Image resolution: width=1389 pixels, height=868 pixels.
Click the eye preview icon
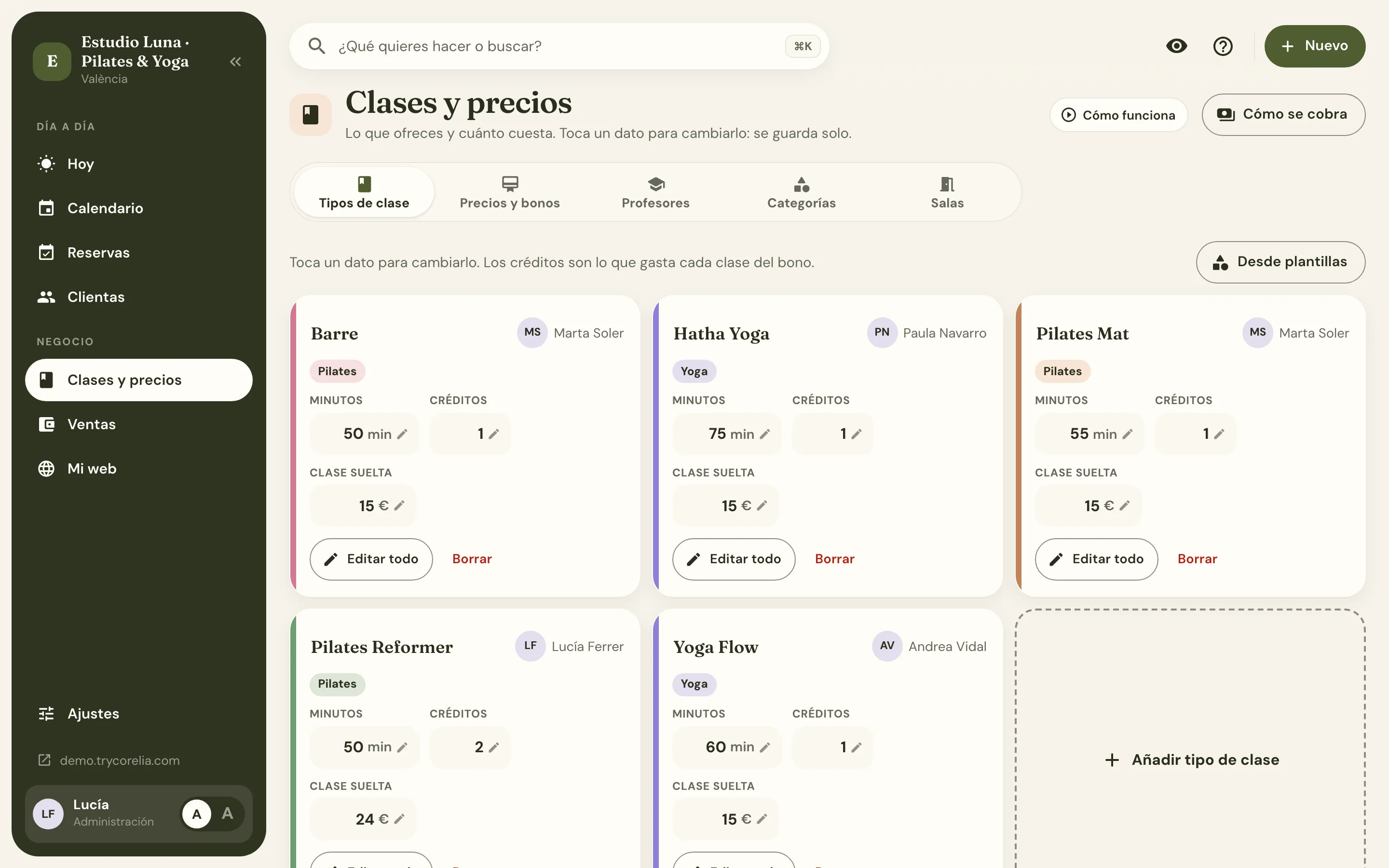click(1176, 46)
